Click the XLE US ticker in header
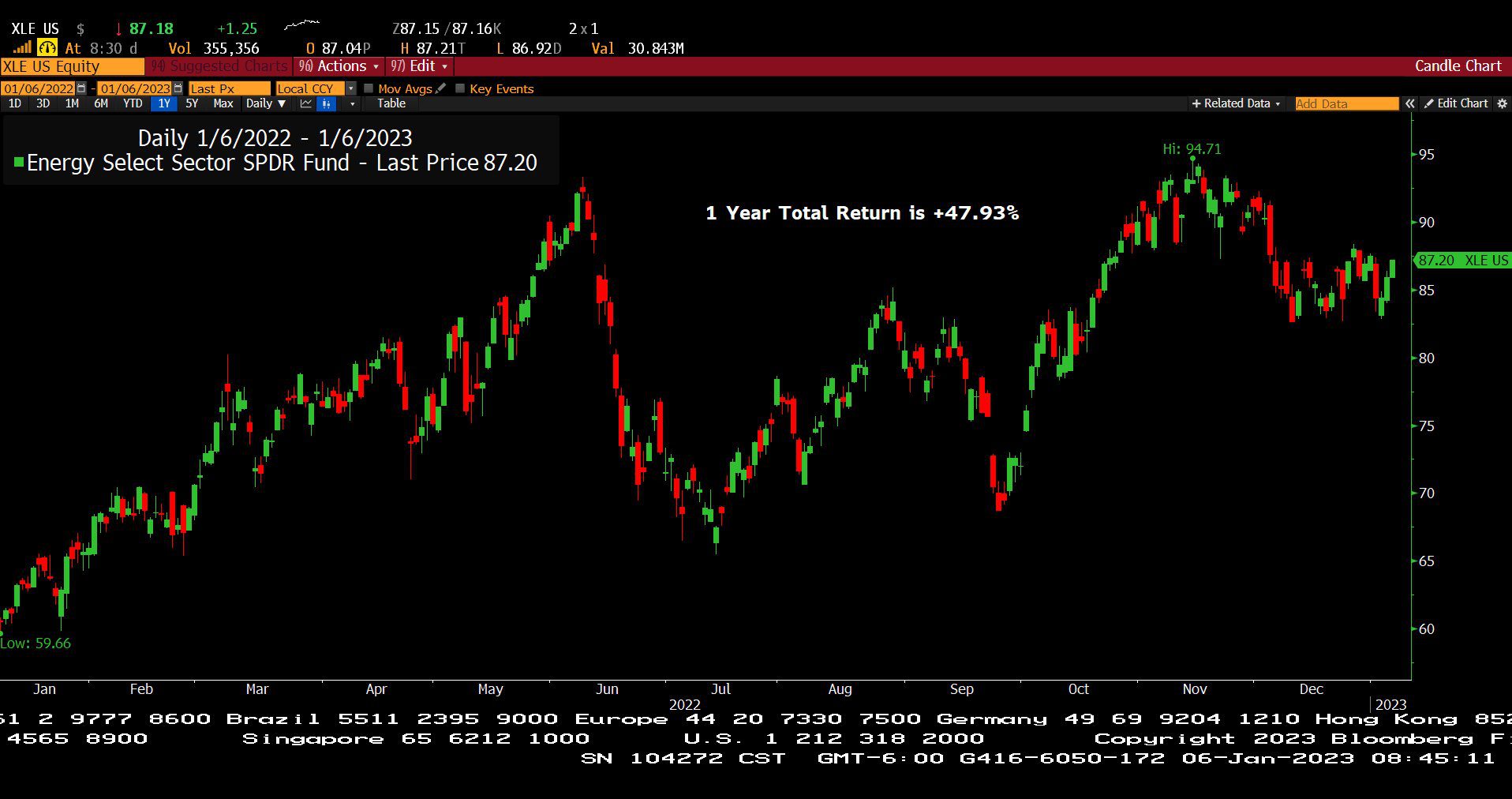1512x799 pixels. point(35,29)
